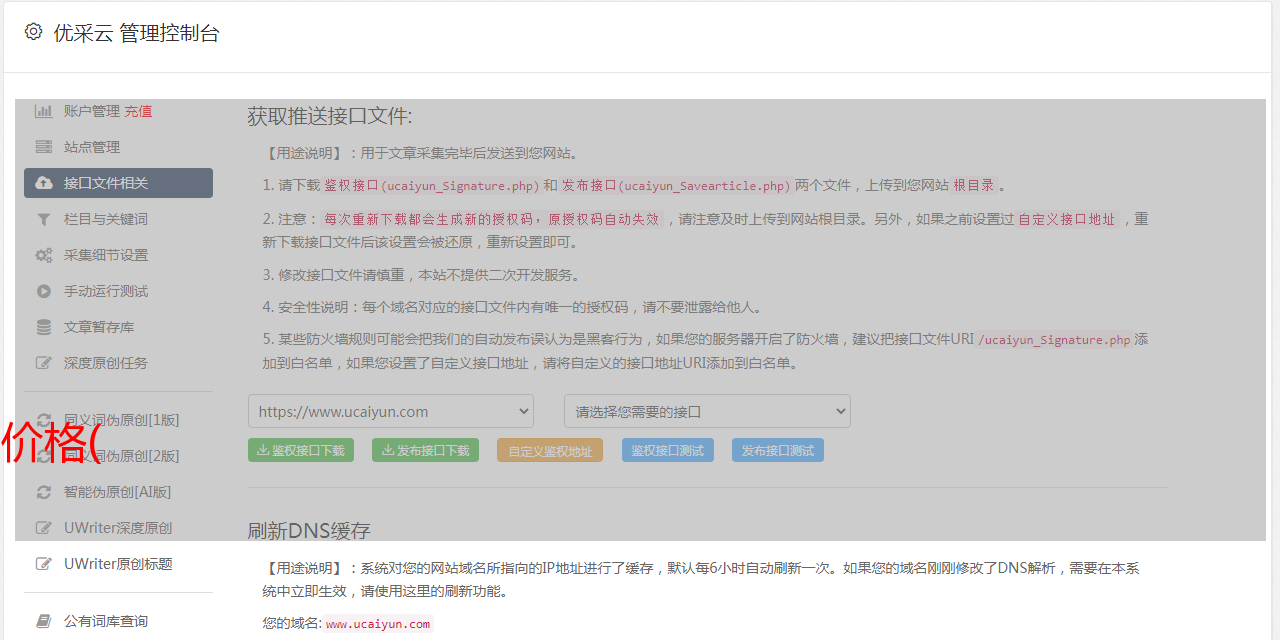Screen dimensions: 1280x640
Task: Click the gears icon for 采集细节设置
Action: click(x=44, y=255)
